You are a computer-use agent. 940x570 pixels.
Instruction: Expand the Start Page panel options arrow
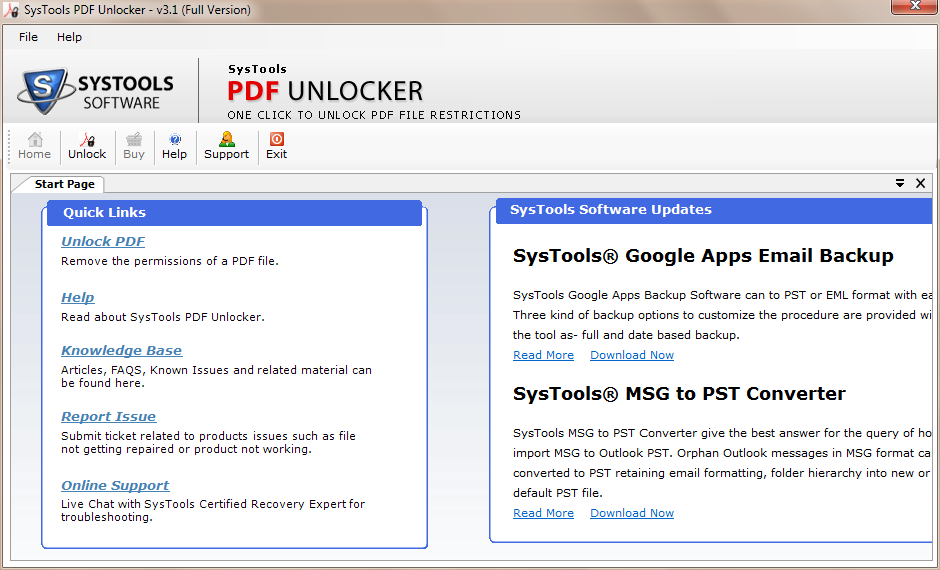[x=900, y=183]
